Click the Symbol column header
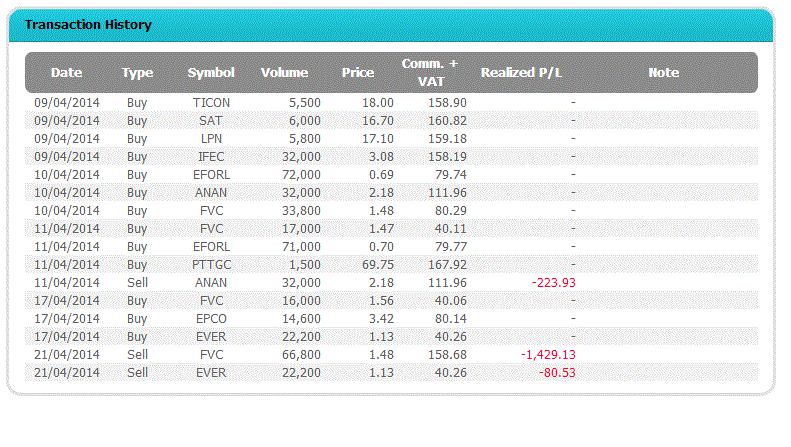The height and width of the screenshot is (447, 791). point(211,72)
